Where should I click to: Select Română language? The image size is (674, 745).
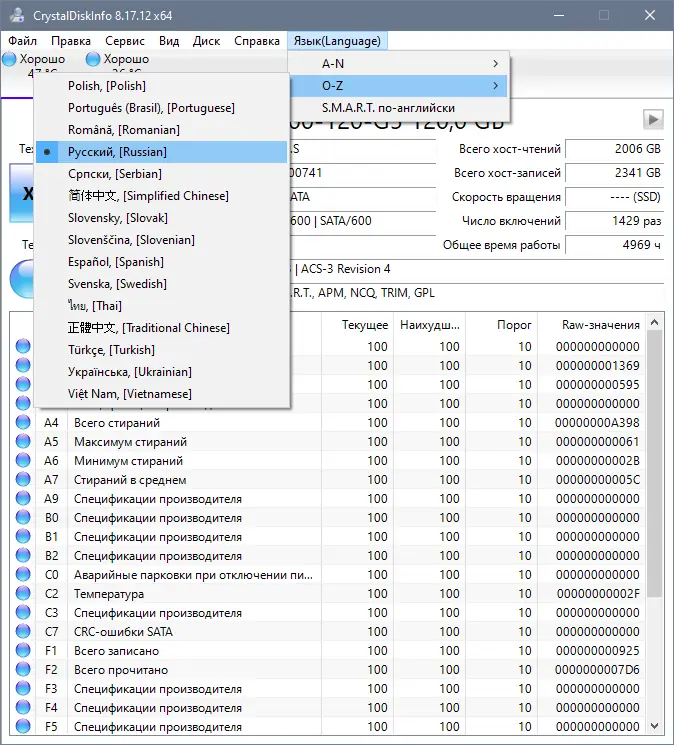tap(161, 130)
